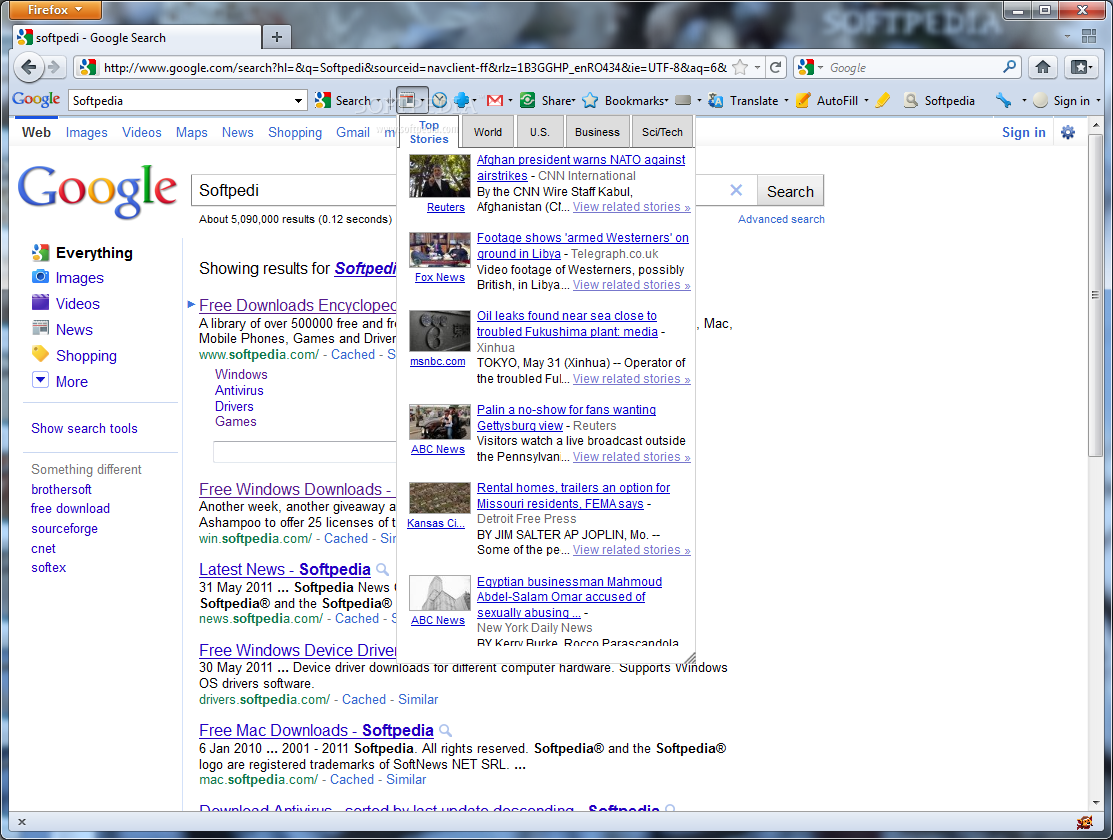The image size is (1113, 840).
Task: Click the 'sourceforge' related search
Action: click(65, 528)
